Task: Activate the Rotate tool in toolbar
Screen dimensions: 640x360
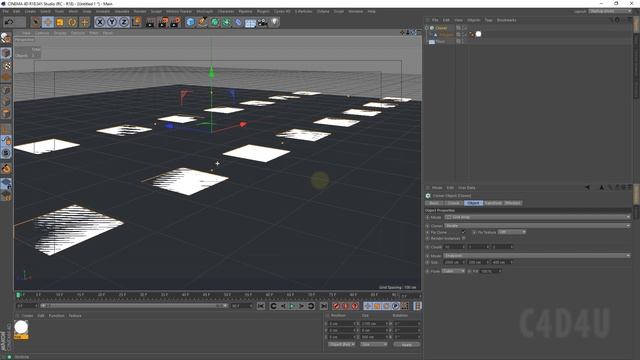Action: 72,22
